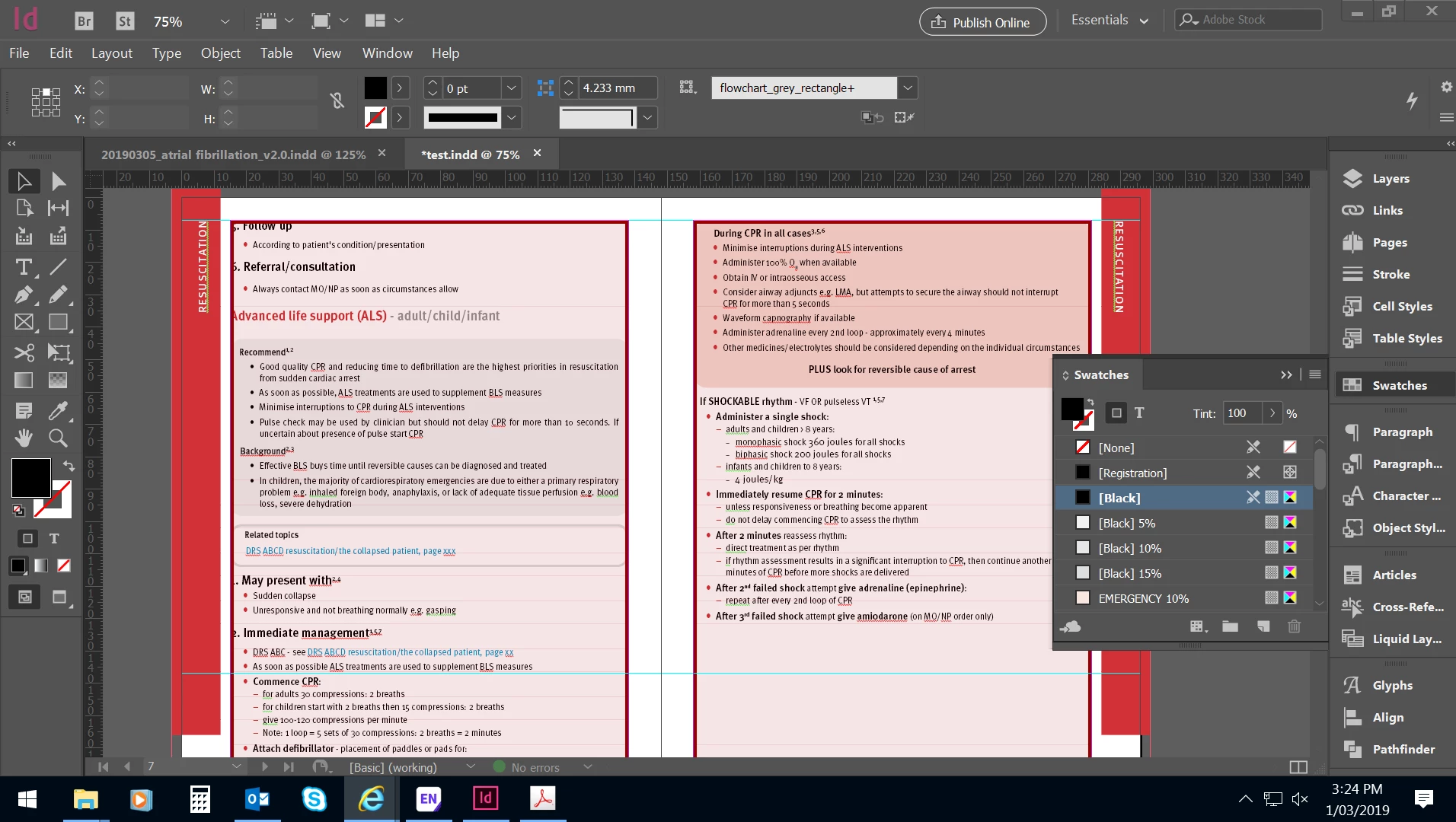The height and width of the screenshot is (822, 1456).
Task: Open the zoom level dropdown
Action: coord(225,21)
